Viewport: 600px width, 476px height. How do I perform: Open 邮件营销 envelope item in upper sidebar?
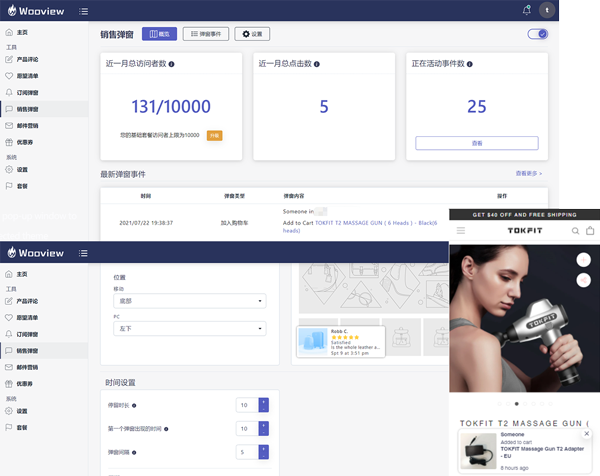(x=22, y=126)
